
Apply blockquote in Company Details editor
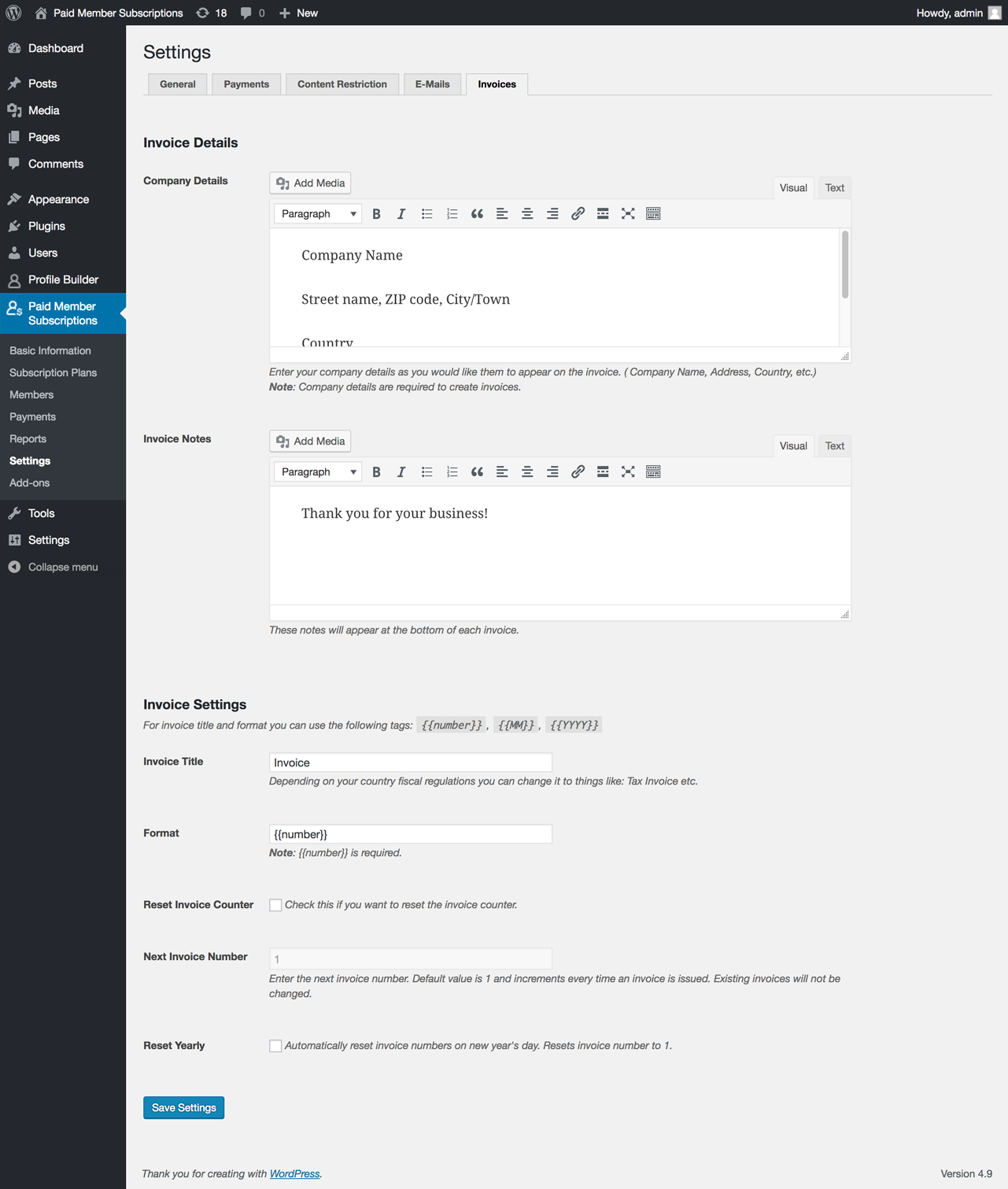click(x=477, y=214)
